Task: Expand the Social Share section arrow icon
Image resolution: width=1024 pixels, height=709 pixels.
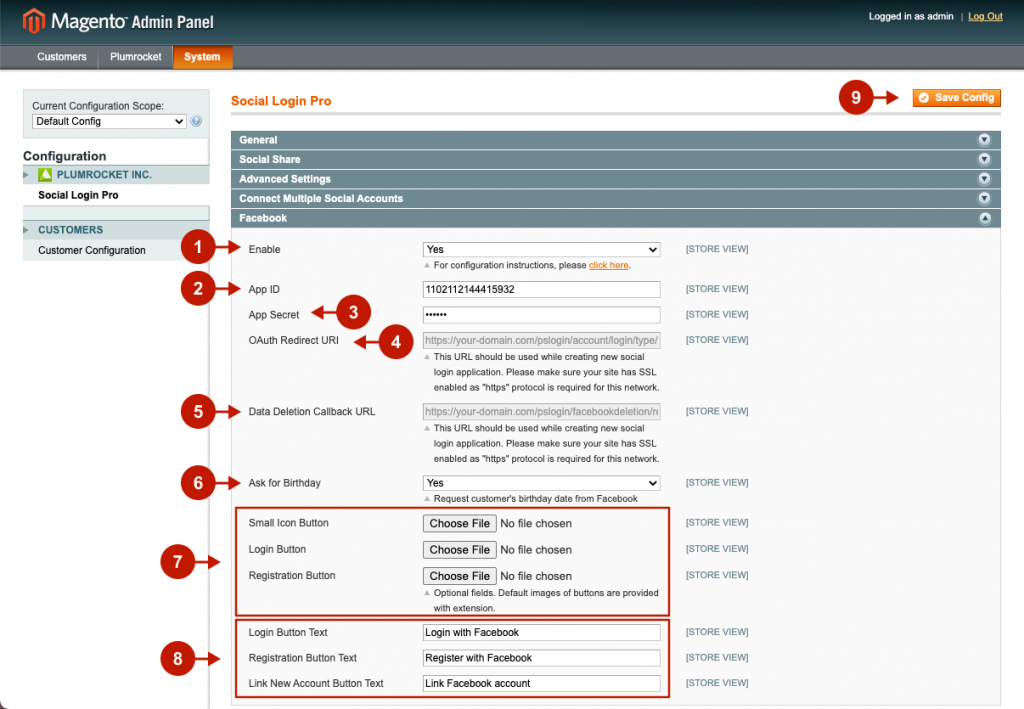Action: click(x=984, y=160)
